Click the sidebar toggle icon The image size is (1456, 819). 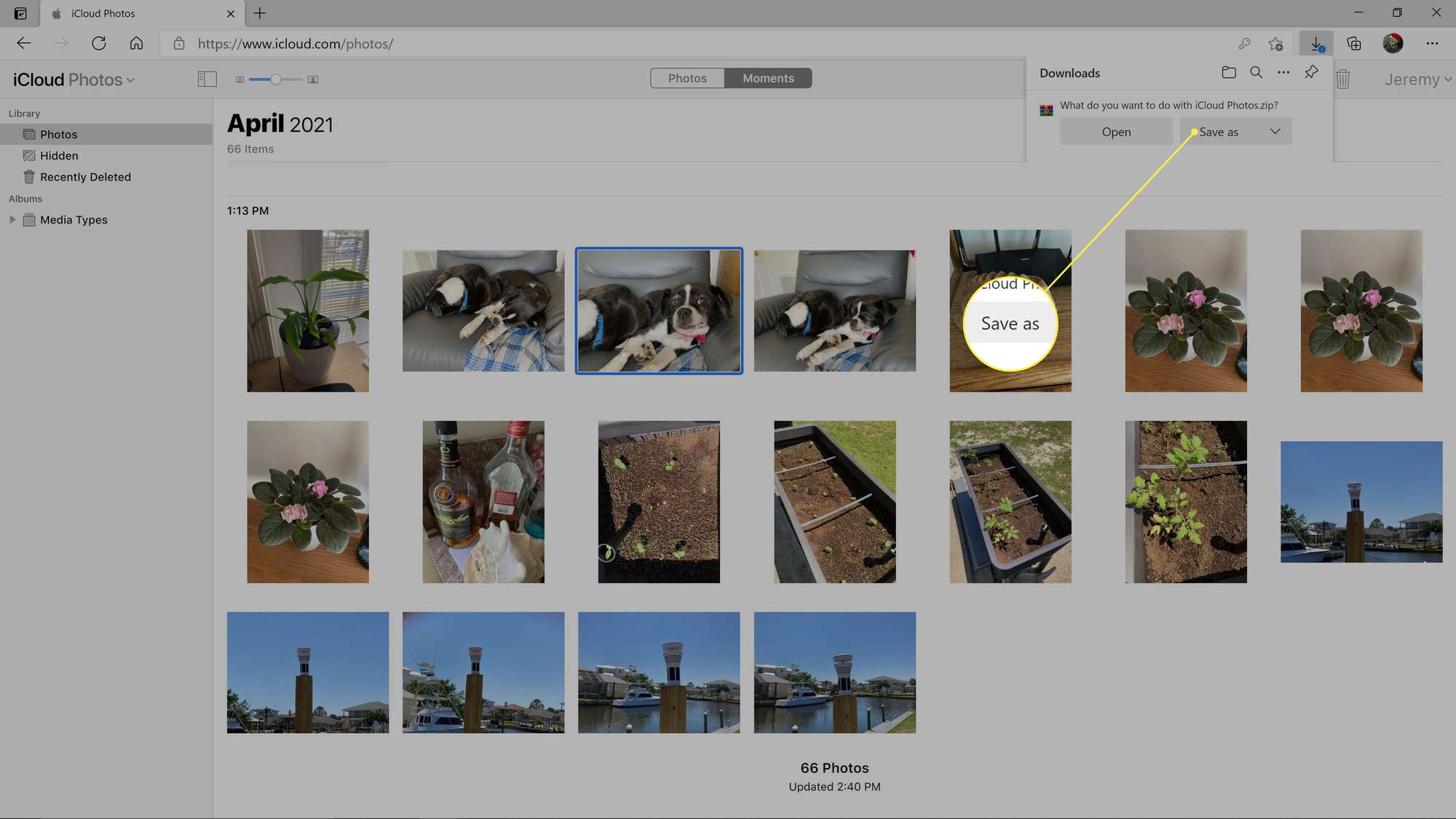click(207, 79)
